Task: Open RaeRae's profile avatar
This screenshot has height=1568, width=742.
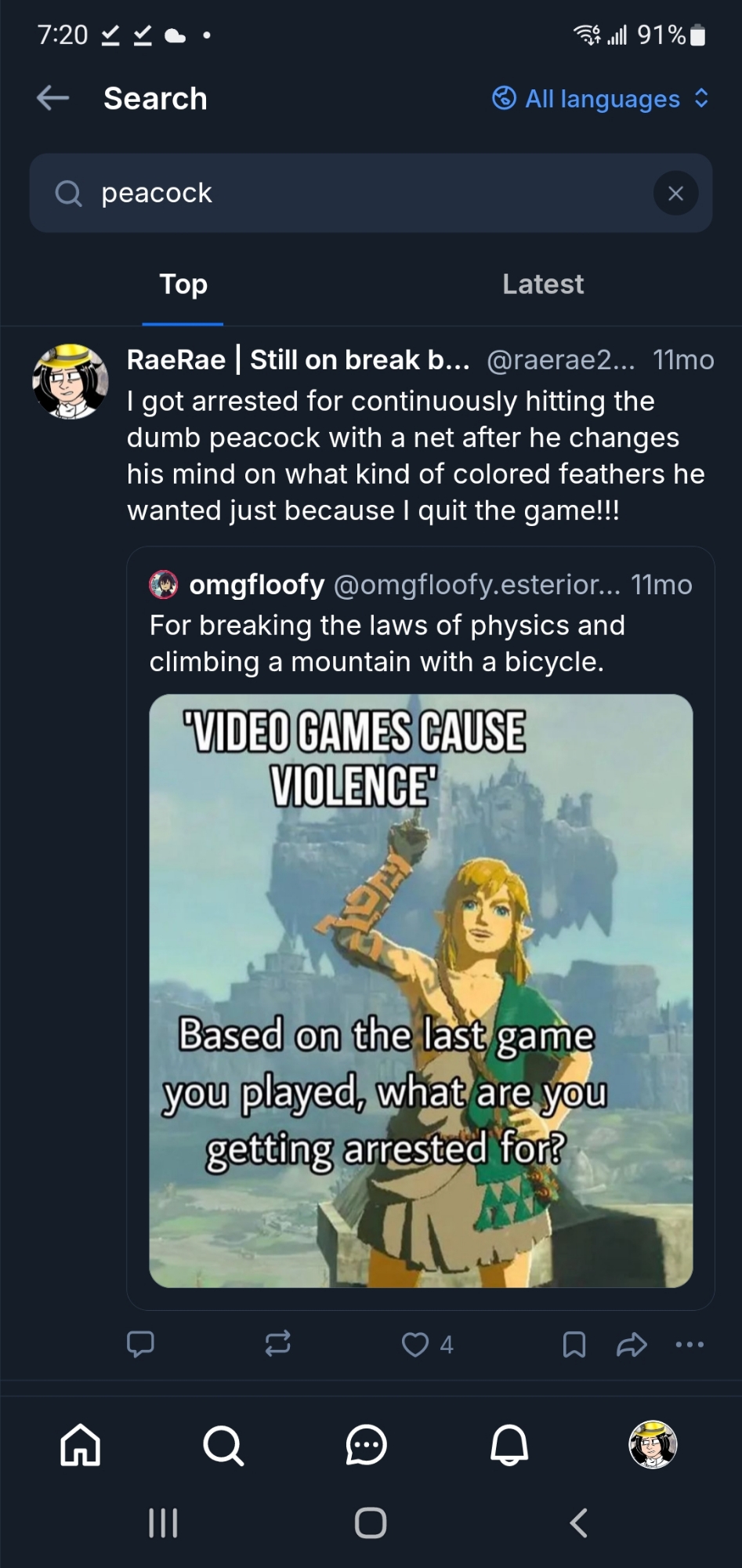Action: [71, 382]
